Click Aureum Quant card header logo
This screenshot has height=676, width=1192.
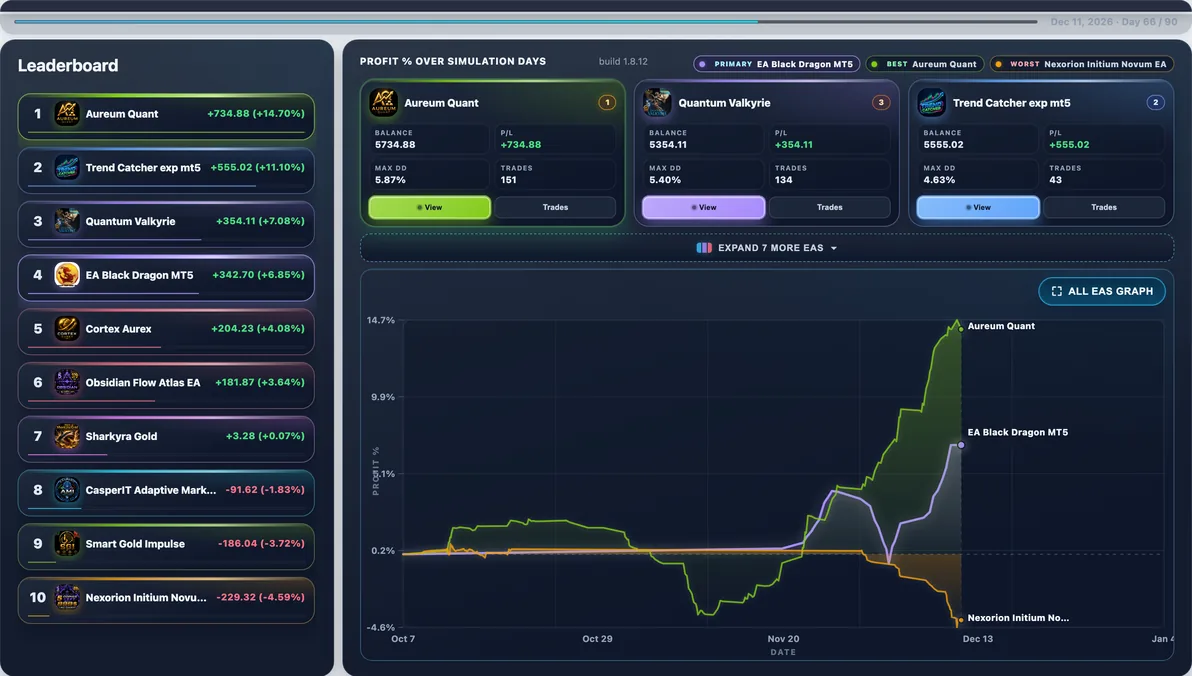(x=383, y=103)
